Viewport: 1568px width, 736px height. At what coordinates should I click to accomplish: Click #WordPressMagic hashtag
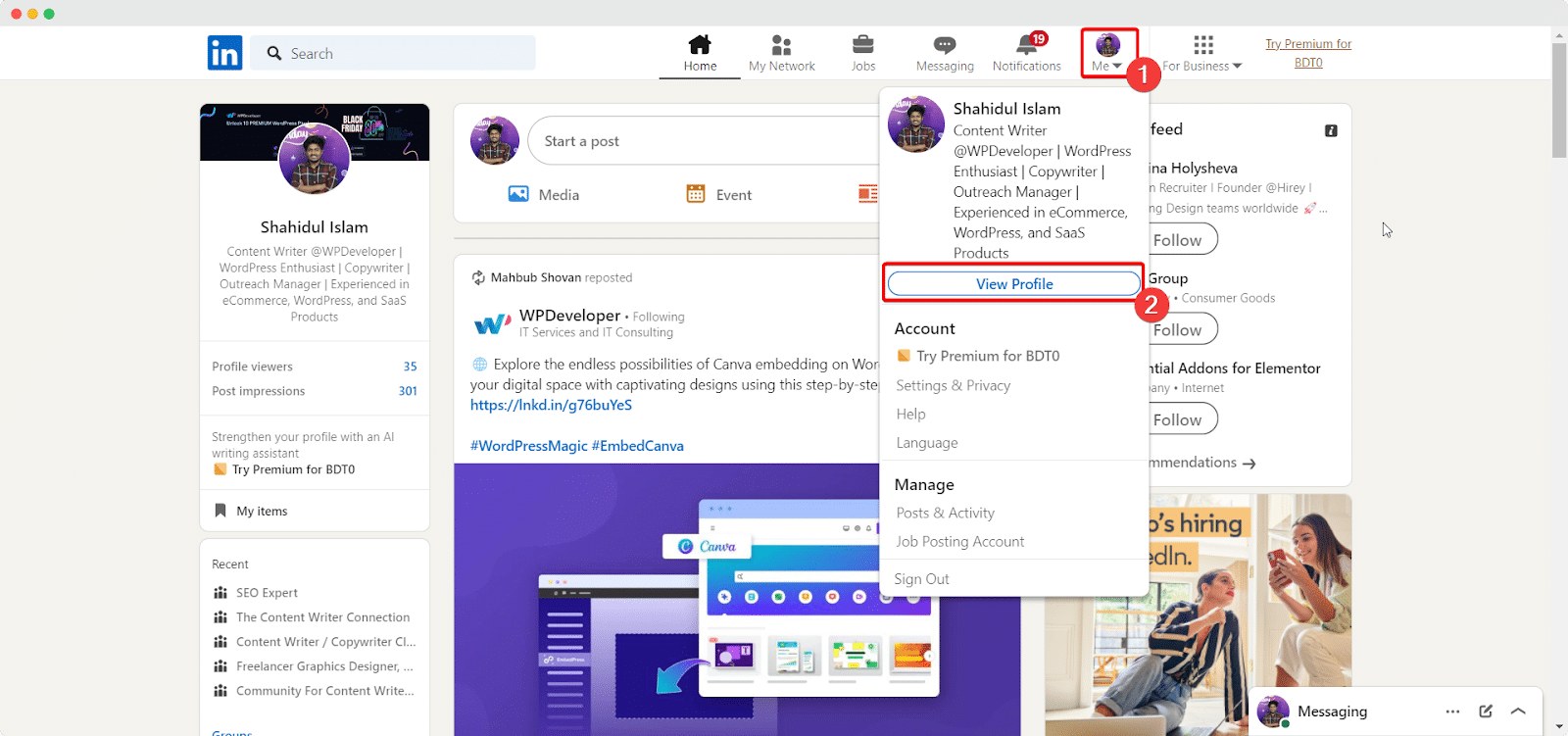(x=529, y=446)
